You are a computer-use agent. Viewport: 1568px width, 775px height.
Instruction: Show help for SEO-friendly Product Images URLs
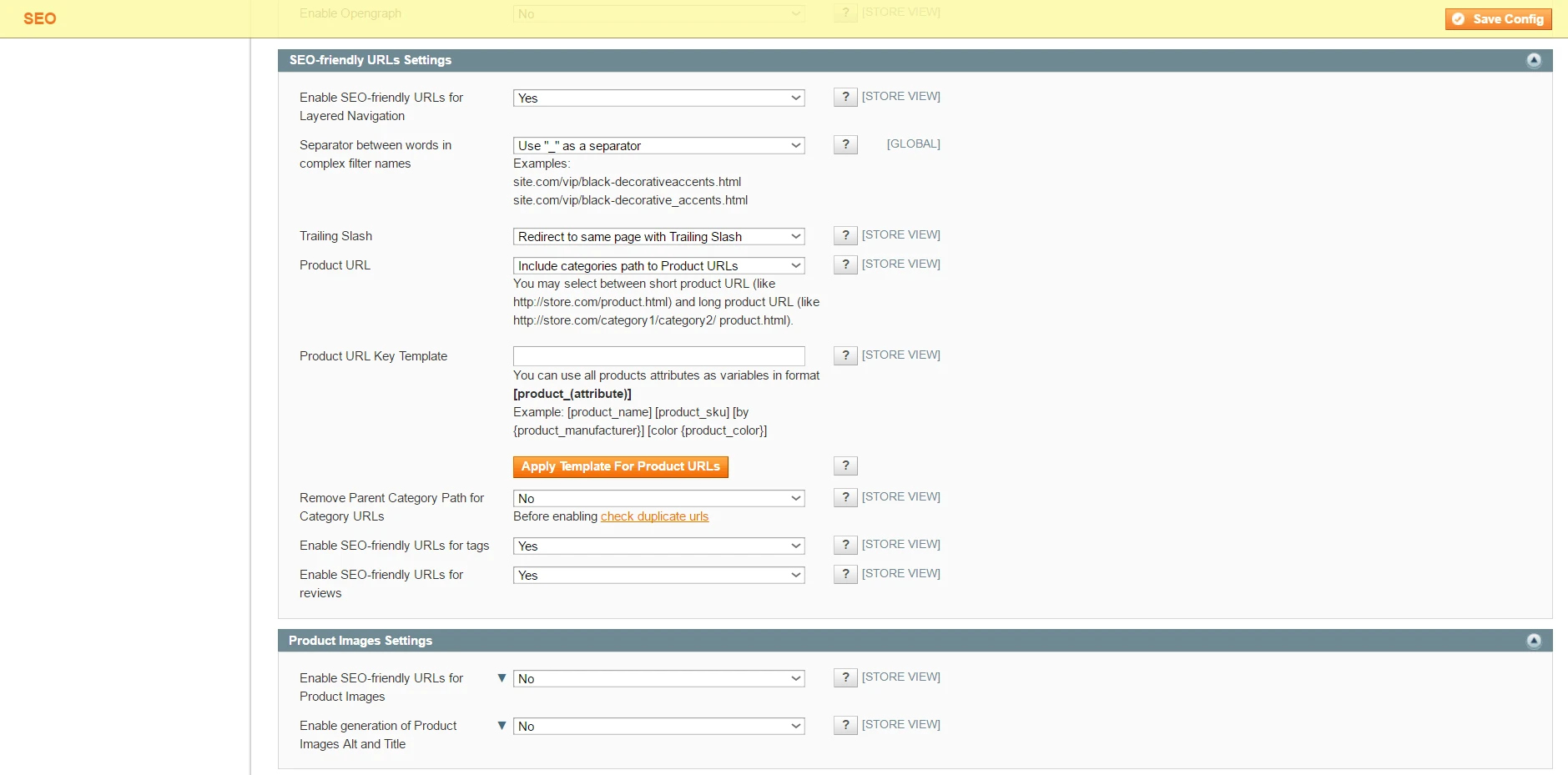[x=845, y=677]
